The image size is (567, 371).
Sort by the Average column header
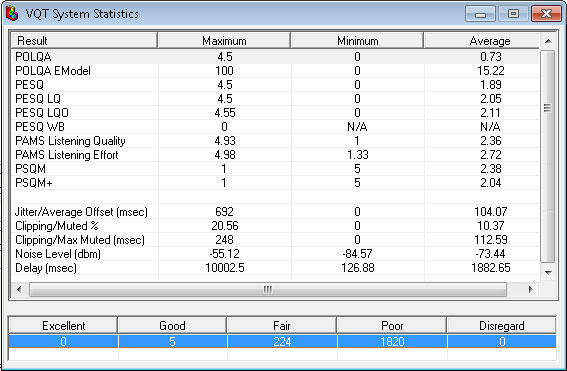[482, 40]
